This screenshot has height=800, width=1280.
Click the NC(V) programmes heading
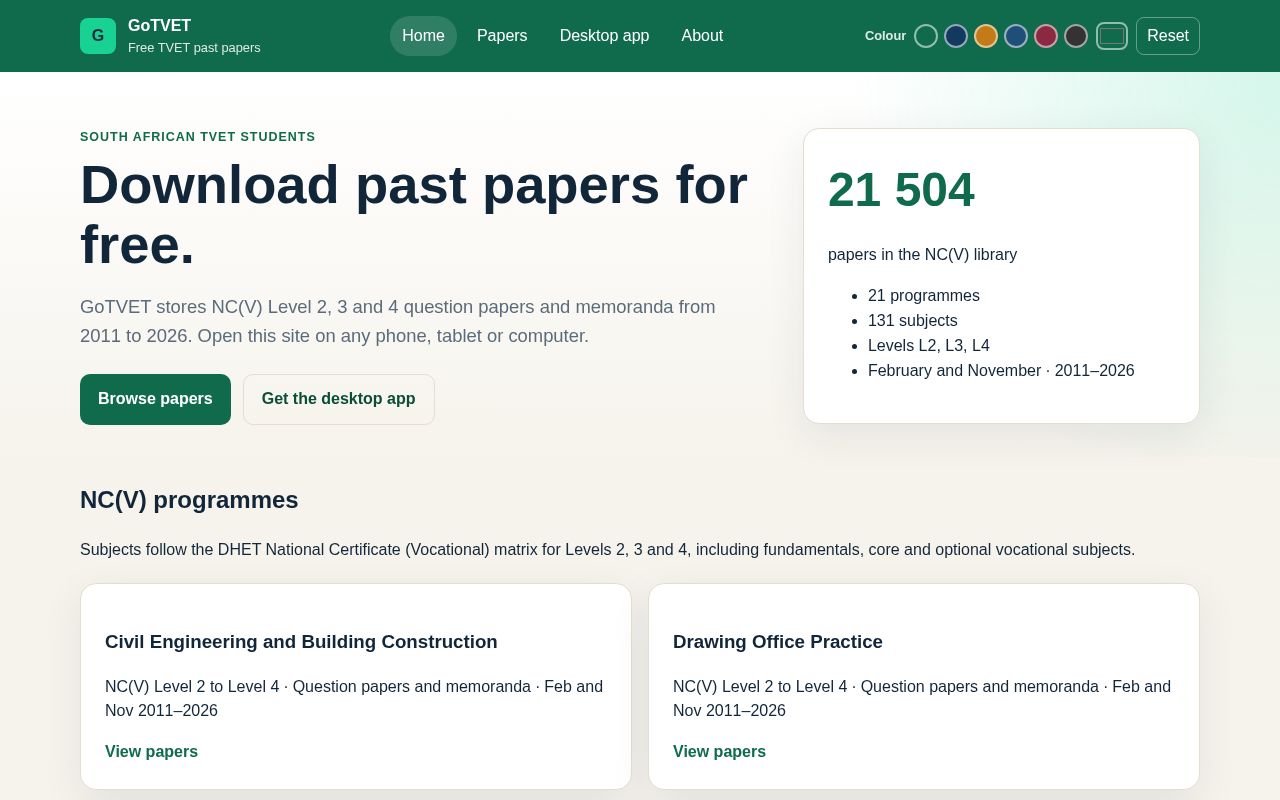(189, 500)
